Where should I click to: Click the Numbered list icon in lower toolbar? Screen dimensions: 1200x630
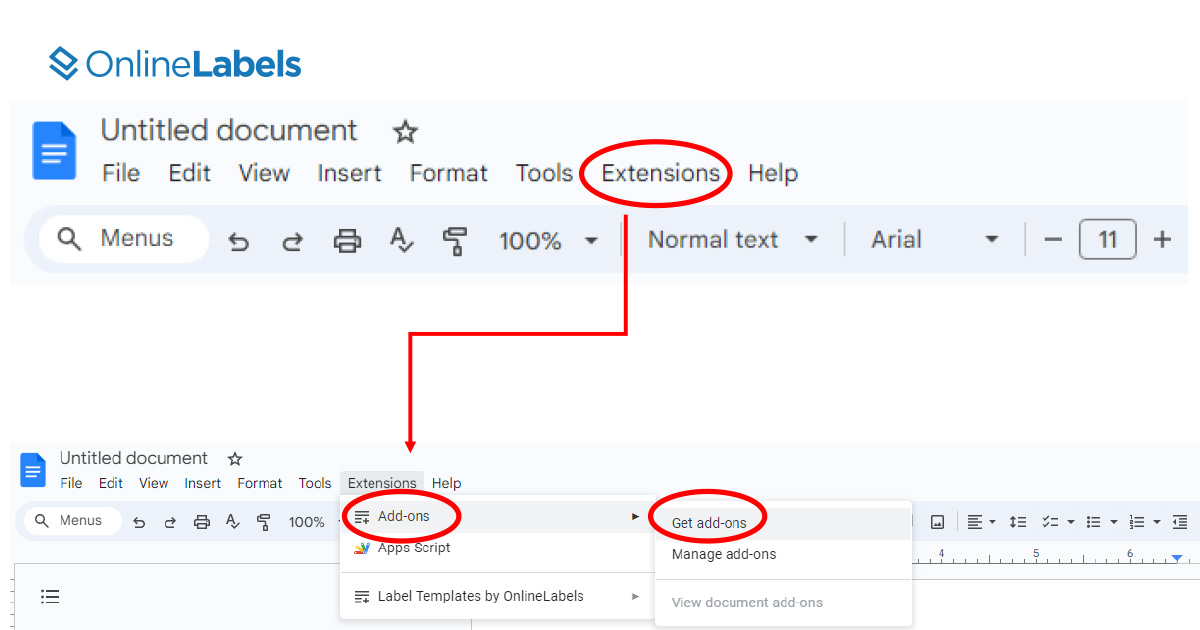(x=1137, y=522)
